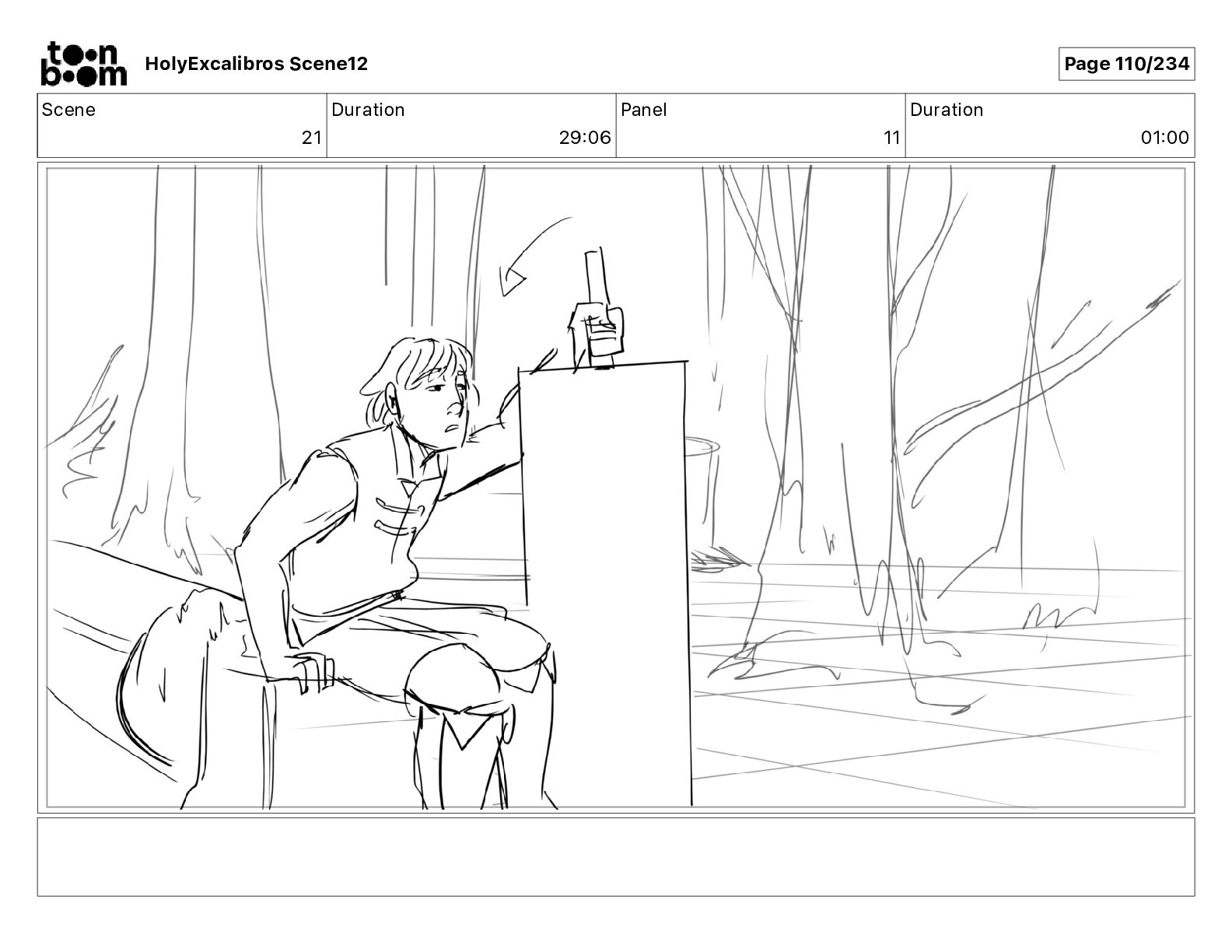Select scene duration value 29:06
This screenshot has width=1232, height=952.
[x=585, y=138]
